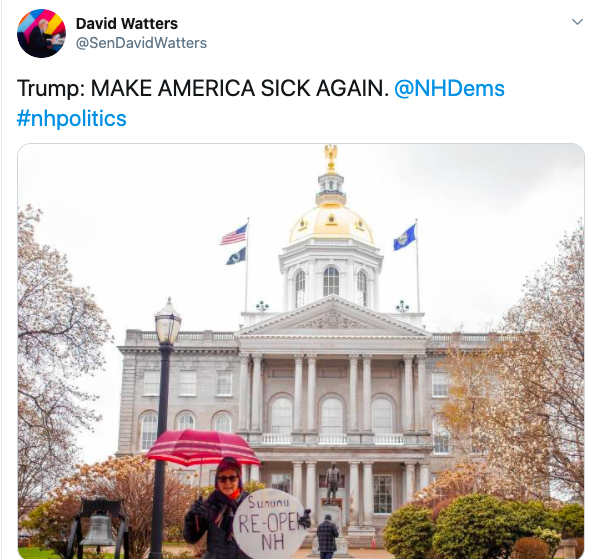Follow the #nhpolitics hashtag
Viewport: 596px width, 559px height.
(x=71, y=119)
